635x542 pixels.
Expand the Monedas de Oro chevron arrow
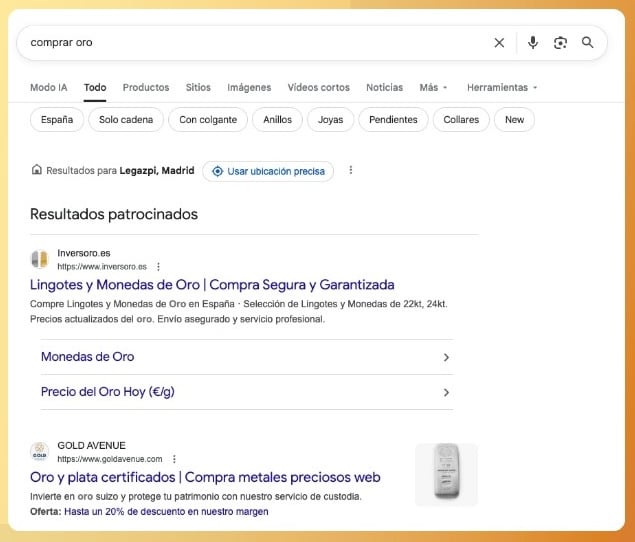446,357
